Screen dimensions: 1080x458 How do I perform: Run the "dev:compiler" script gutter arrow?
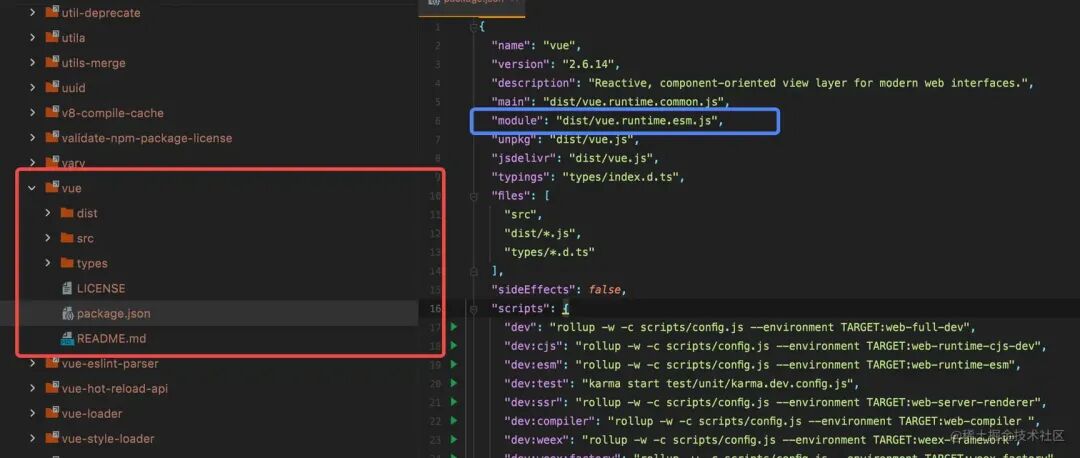[453, 421]
